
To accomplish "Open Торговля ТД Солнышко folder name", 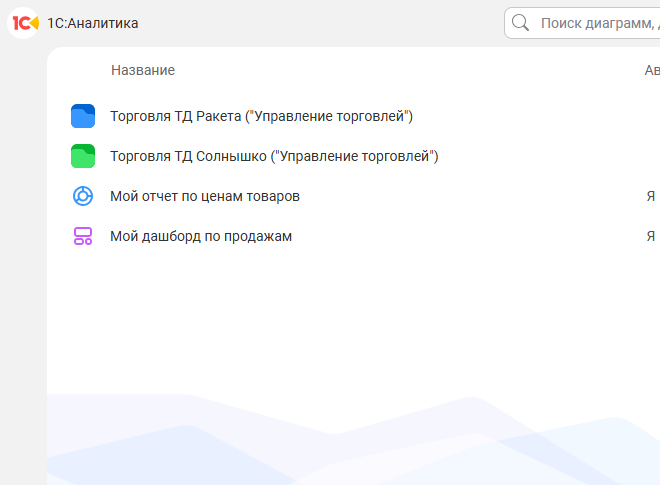I will [274, 156].
